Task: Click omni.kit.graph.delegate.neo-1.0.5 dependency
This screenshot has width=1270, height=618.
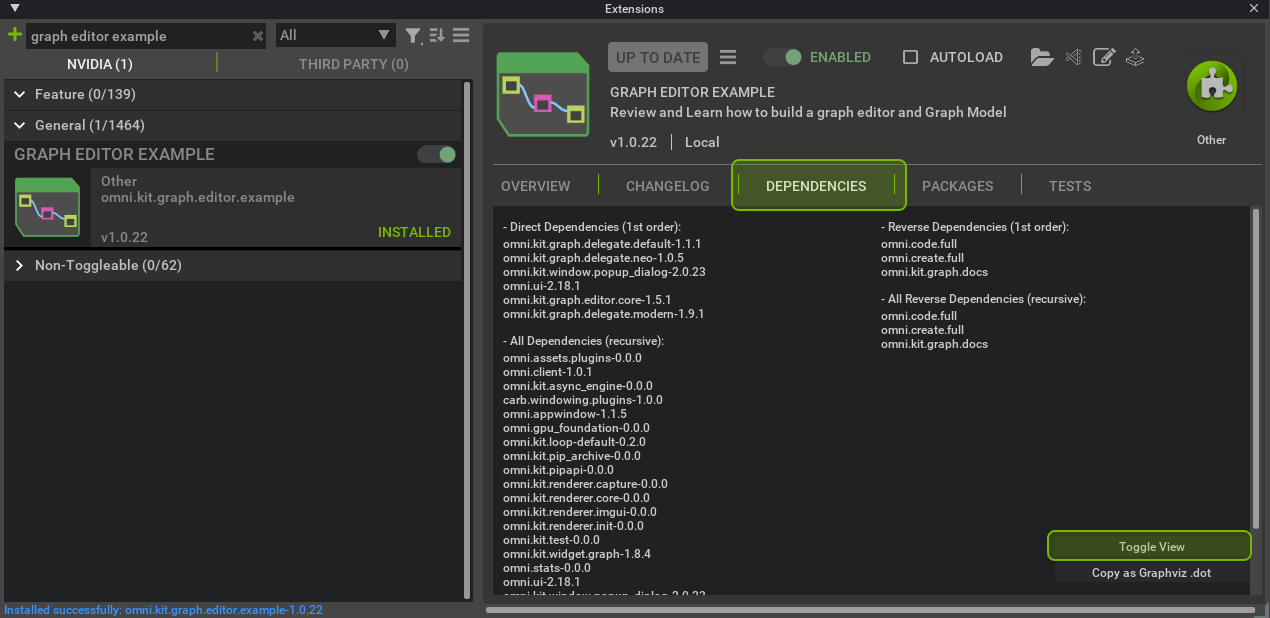Action: point(593,258)
